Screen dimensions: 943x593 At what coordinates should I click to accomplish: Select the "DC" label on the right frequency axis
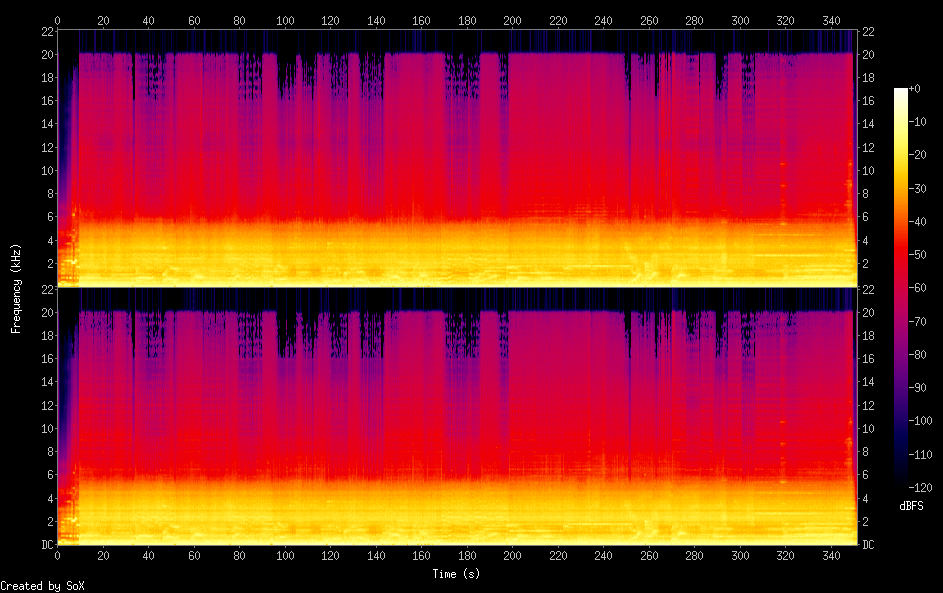point(869,544)
